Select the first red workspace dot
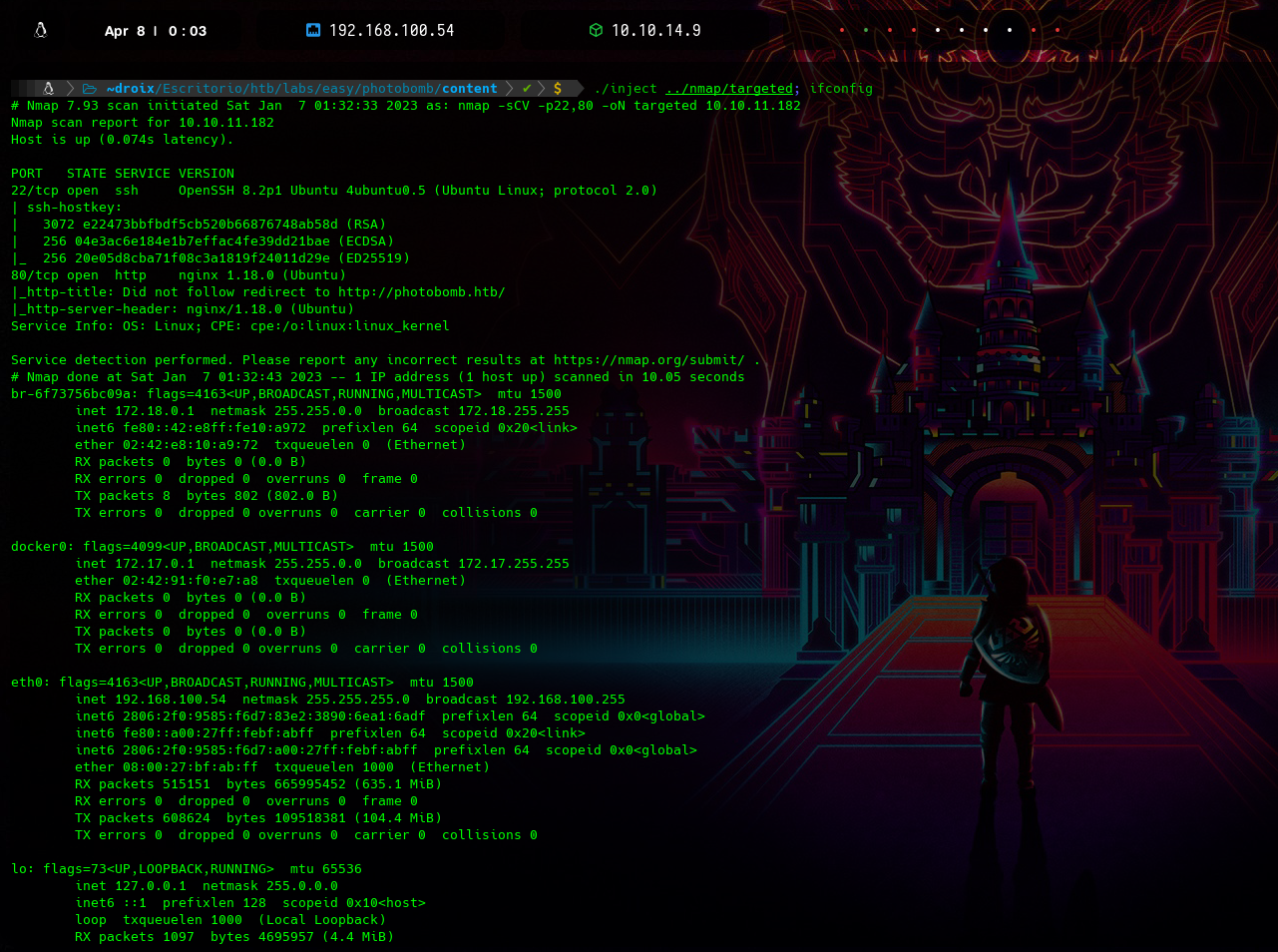The height and width of the screenshot is (952, 1278). [842, 30]
